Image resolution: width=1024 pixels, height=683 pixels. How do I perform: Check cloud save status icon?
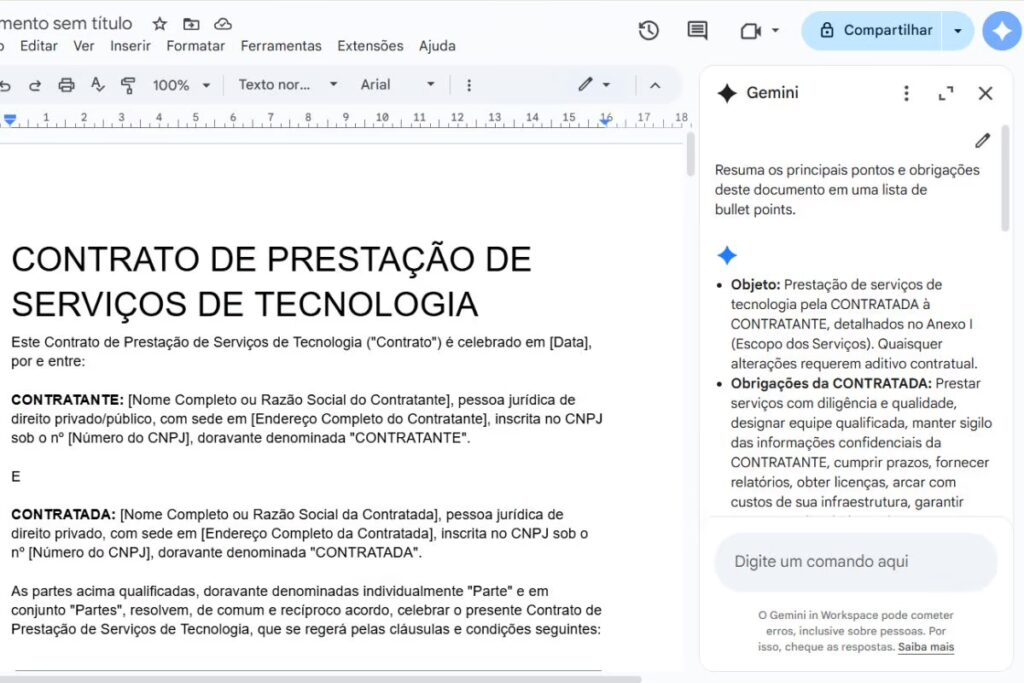(223, 24)
